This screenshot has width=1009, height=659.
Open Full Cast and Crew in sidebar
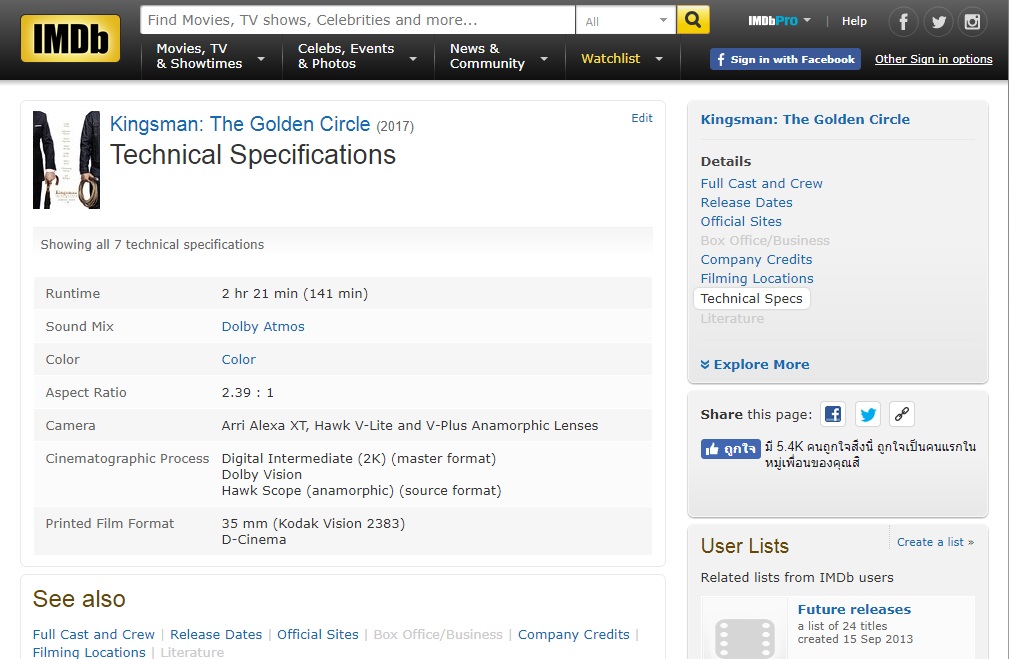pyautogui.click(x=761, y=183)
